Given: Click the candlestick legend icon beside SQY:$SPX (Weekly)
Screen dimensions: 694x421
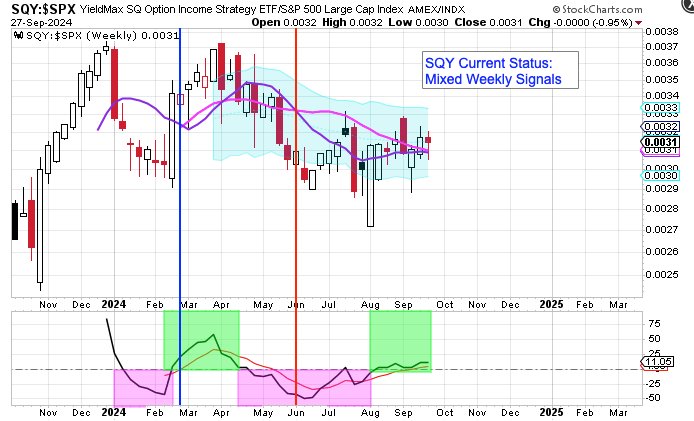Looking at the screenshot, I should 18,36.
